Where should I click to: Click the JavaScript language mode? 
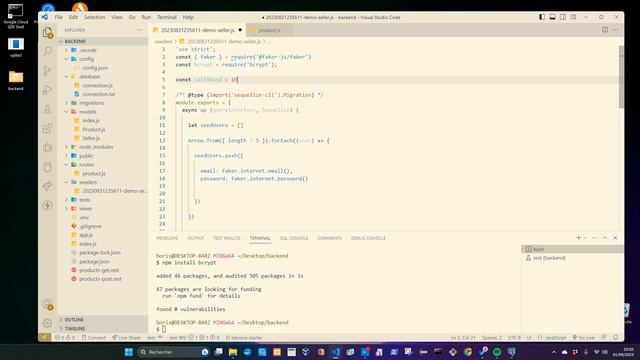click(x=553, y=338)
